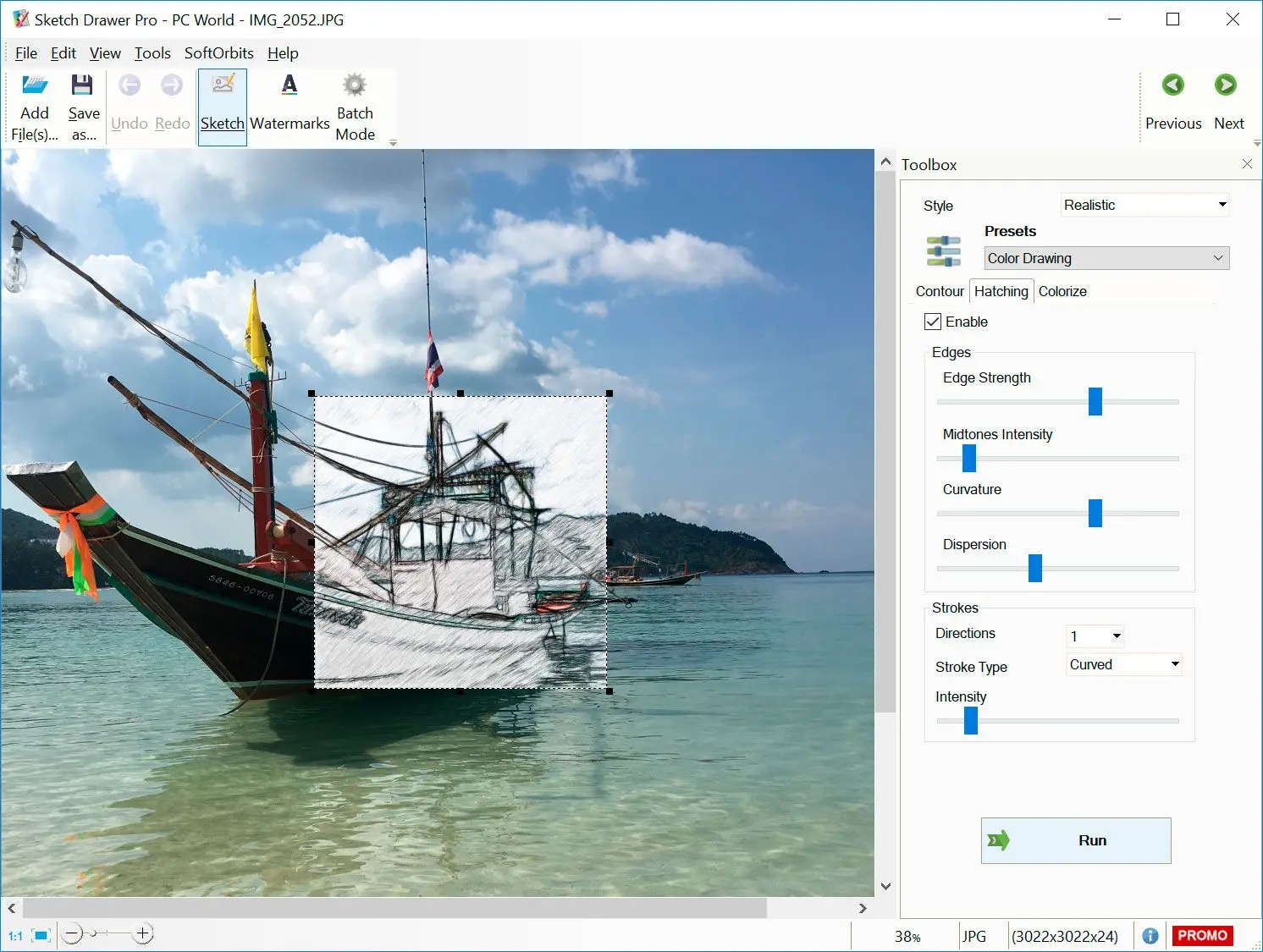The height and width of the screenshot is (952, 1263).
Task: Click the blue info icon in status bar
Action: (1150, 936)
